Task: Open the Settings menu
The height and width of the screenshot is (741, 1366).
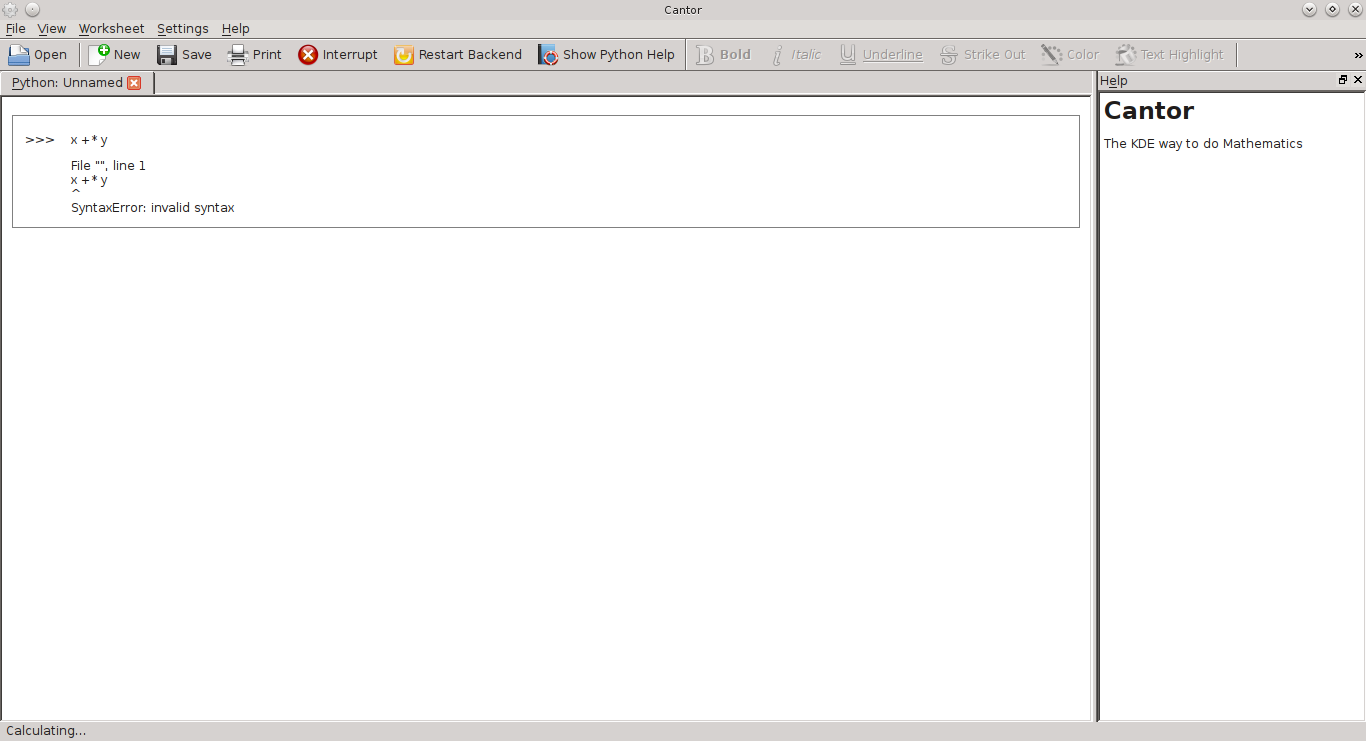Action: click(x=183, y=29)
